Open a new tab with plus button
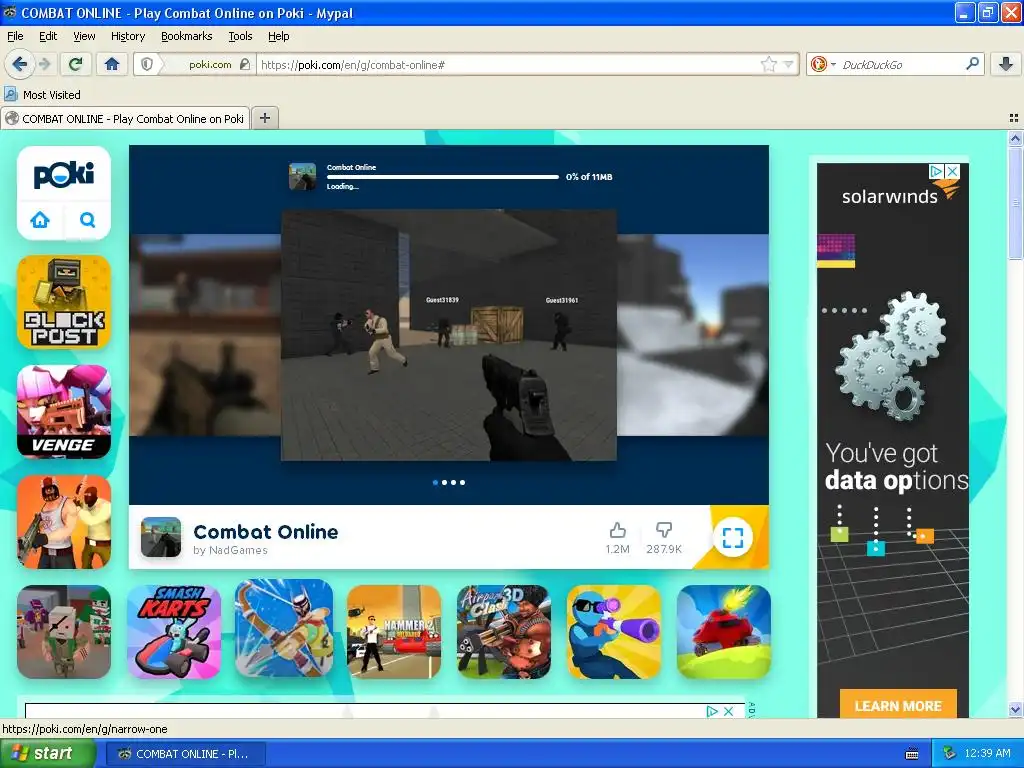1024x768 pixels. coord(264,118)
